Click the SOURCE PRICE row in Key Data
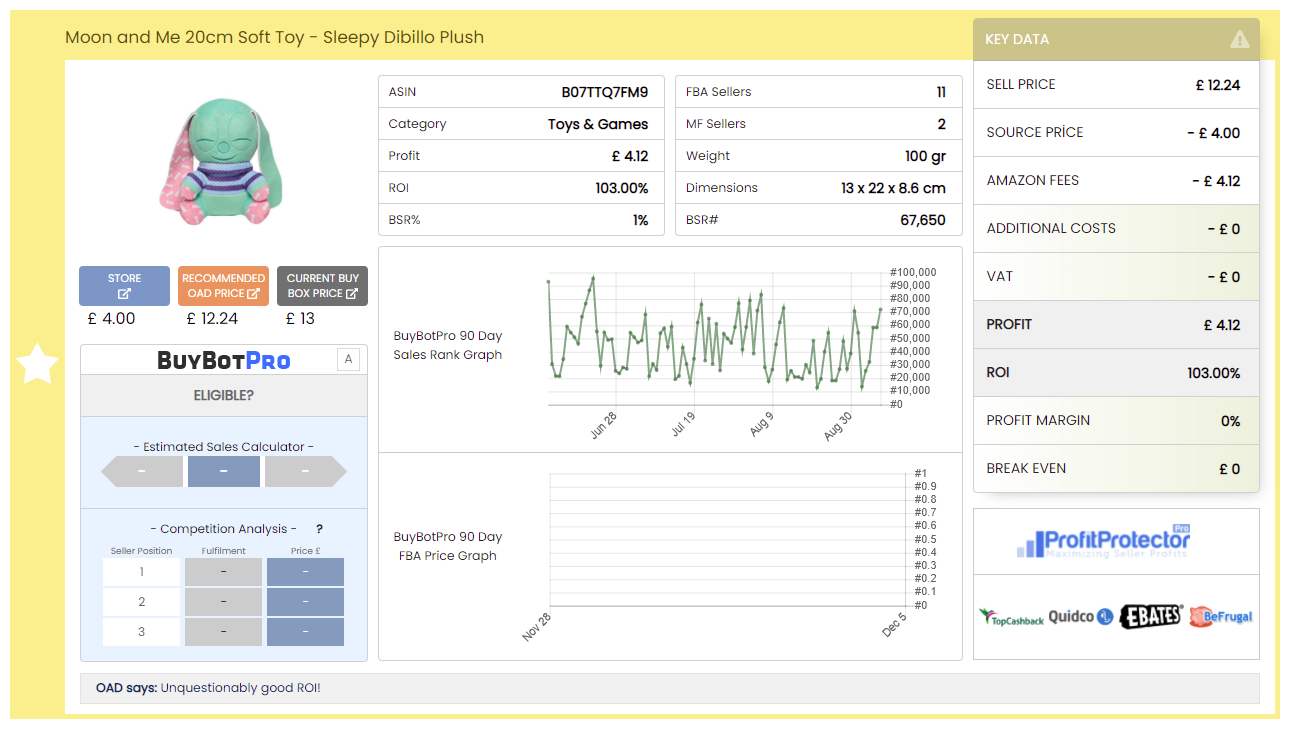The width and height of the screenshot is (1295, 733). [x=1116, y=133]
